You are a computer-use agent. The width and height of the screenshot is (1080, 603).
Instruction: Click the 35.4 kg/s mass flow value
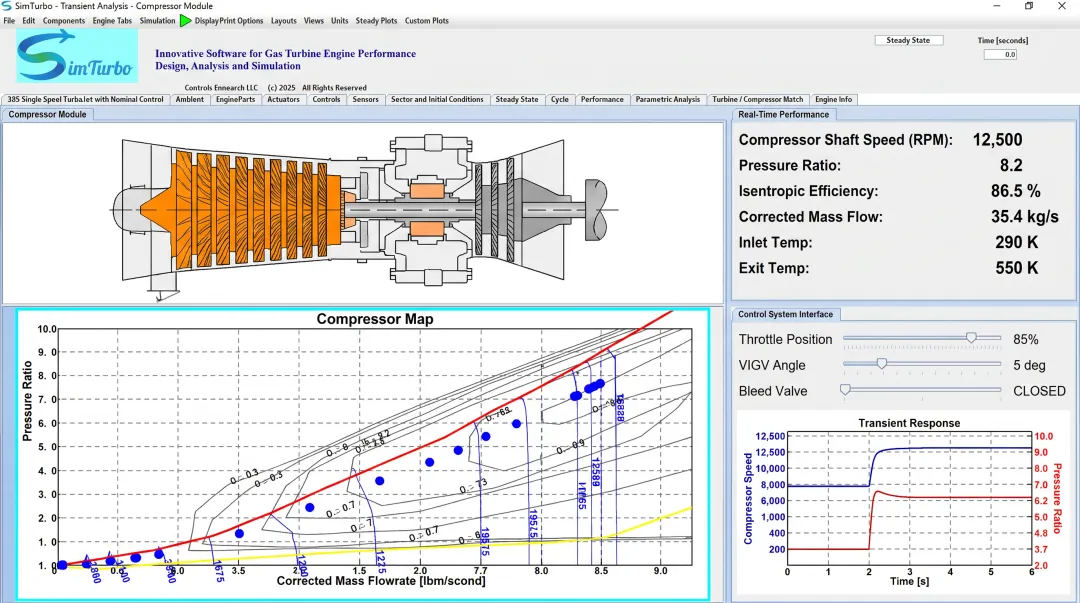[x=1024, y=216]
